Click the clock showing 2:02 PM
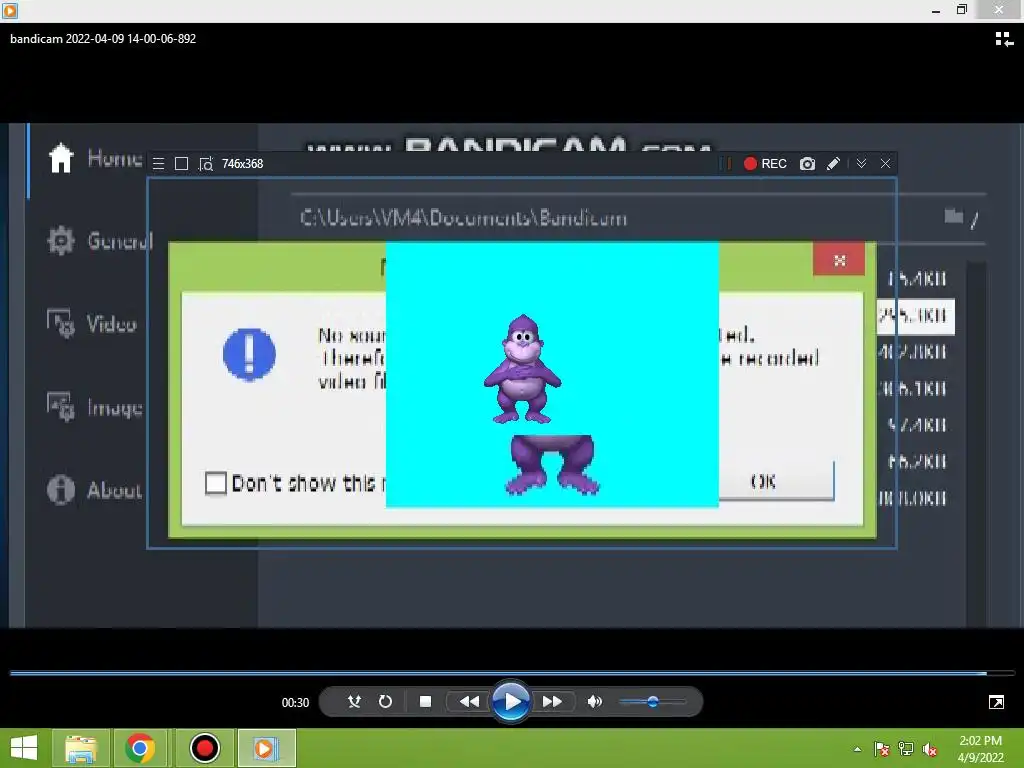 point(980,741)
